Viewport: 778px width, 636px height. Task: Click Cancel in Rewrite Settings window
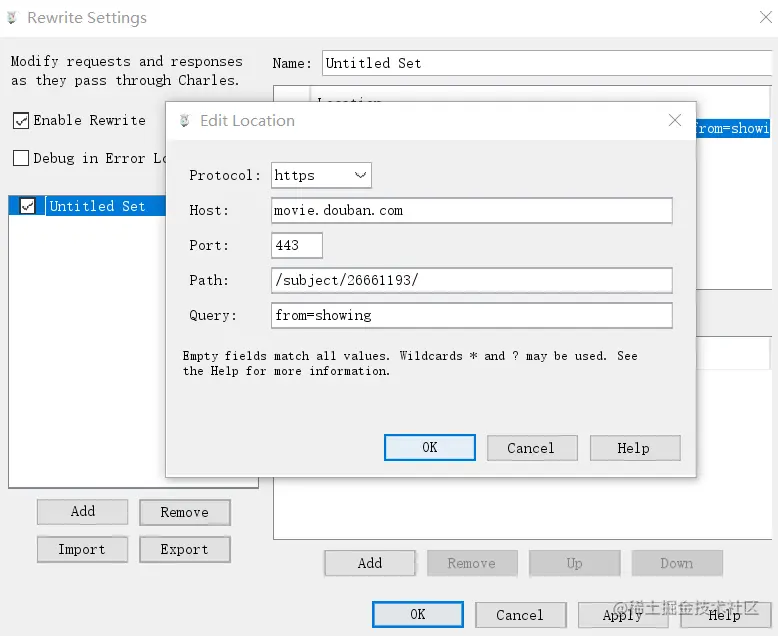coord(520,615)
